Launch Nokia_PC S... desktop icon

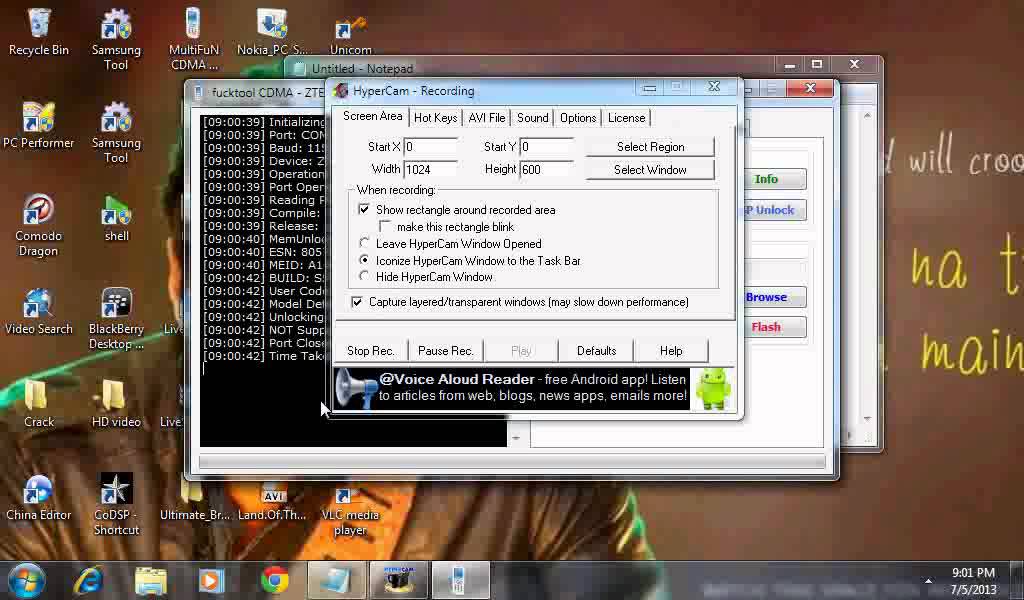click(x=272, y=31)
